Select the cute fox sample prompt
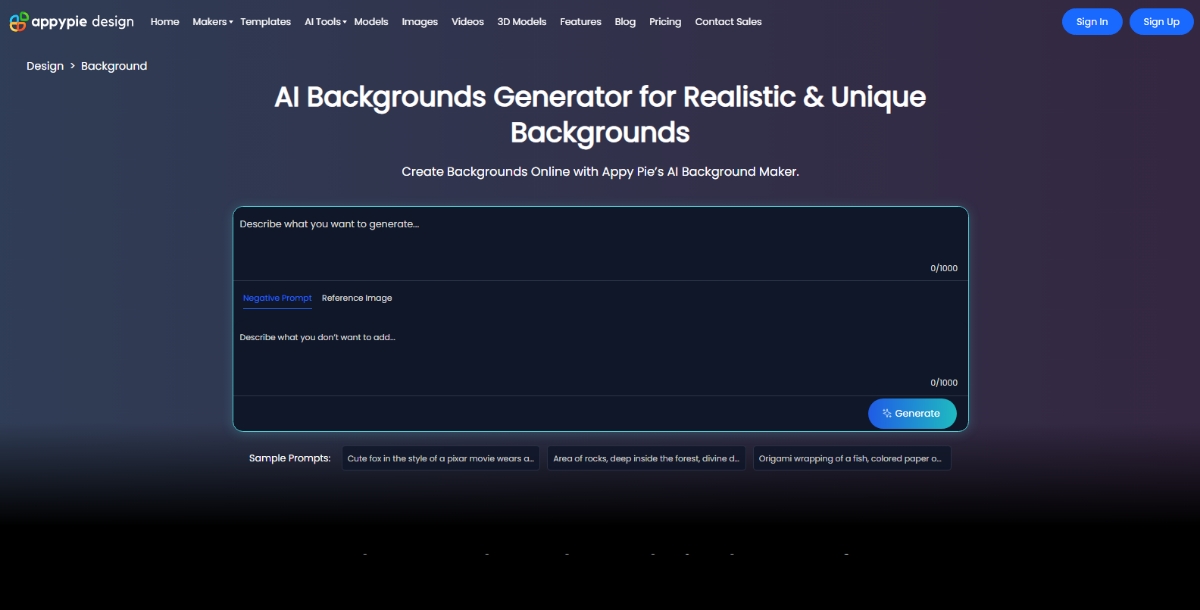Image resolution: width=1200 pixels, height=610 pixels. tap(440, 458)
